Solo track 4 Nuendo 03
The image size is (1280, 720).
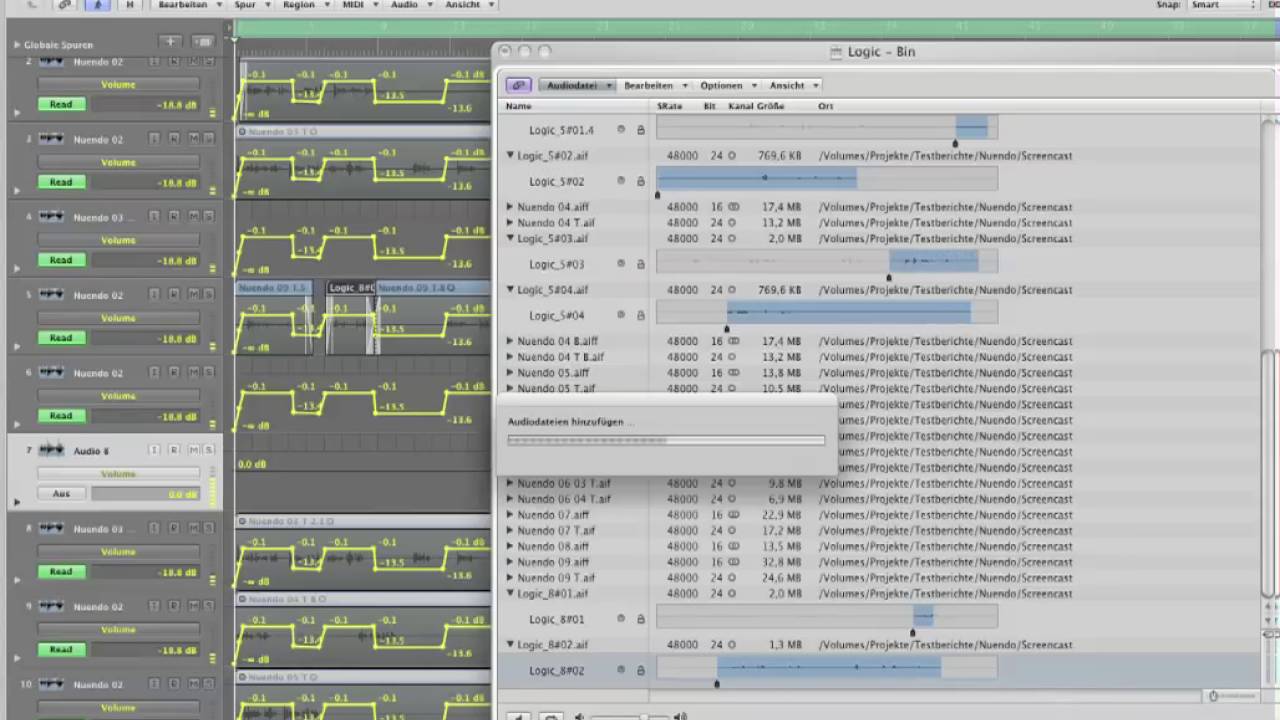[x=207, y=217]
